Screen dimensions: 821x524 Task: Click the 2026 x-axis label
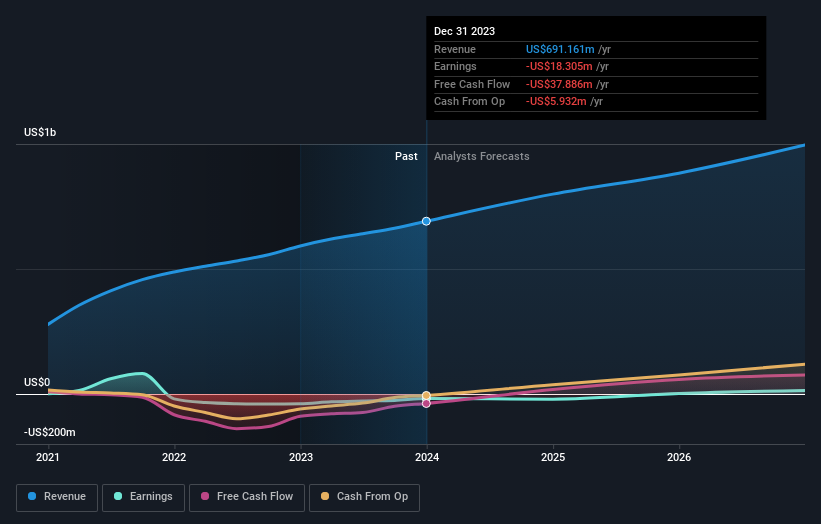(679, 458)
